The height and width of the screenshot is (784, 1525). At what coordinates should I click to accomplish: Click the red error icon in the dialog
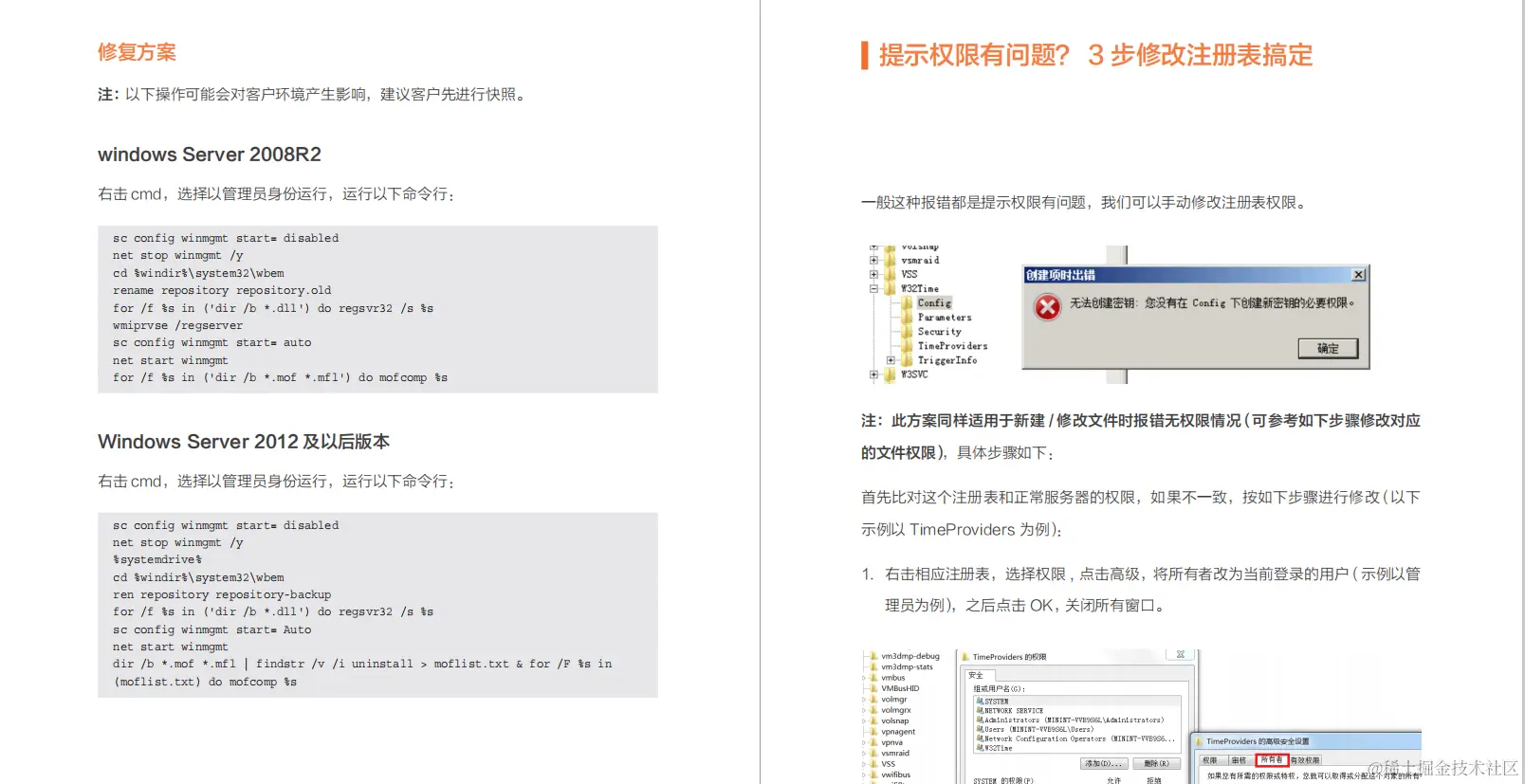(x=1047, y=307)
